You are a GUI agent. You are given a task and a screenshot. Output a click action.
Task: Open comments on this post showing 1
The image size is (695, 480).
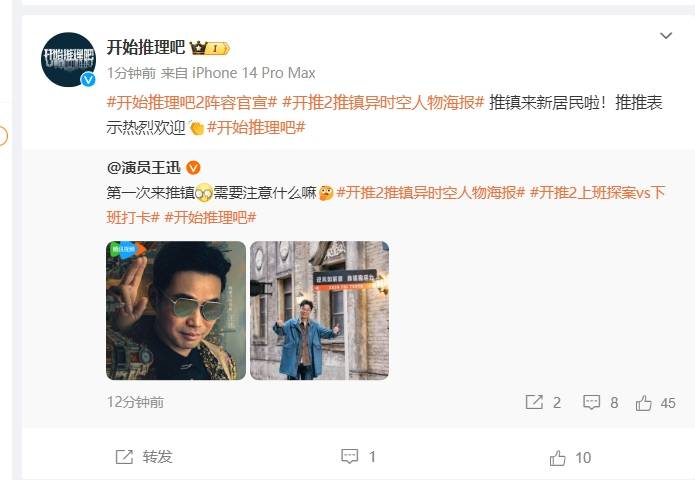pos(358,457)
